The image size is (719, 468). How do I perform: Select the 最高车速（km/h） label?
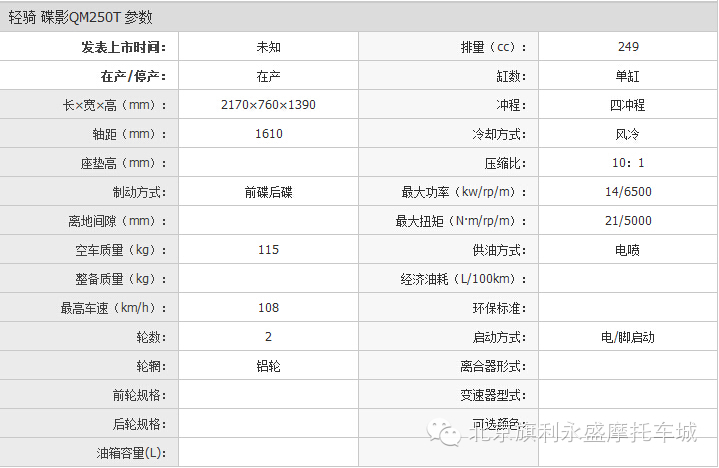pos(114,308)
